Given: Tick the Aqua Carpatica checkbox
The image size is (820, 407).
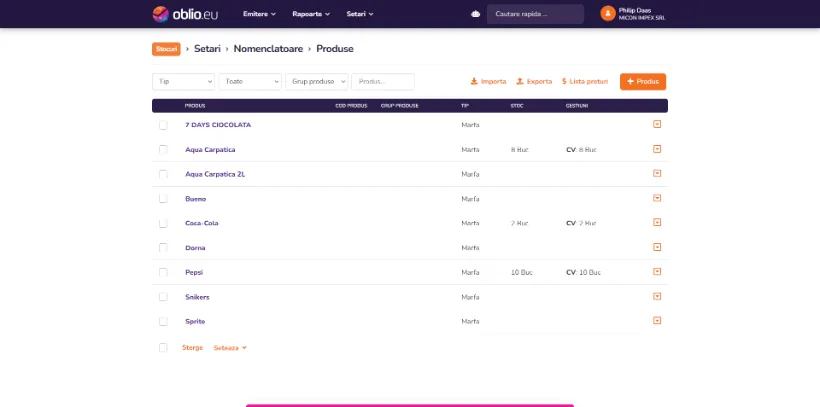Looking at the screenshot, I should (x=163, y=150).
